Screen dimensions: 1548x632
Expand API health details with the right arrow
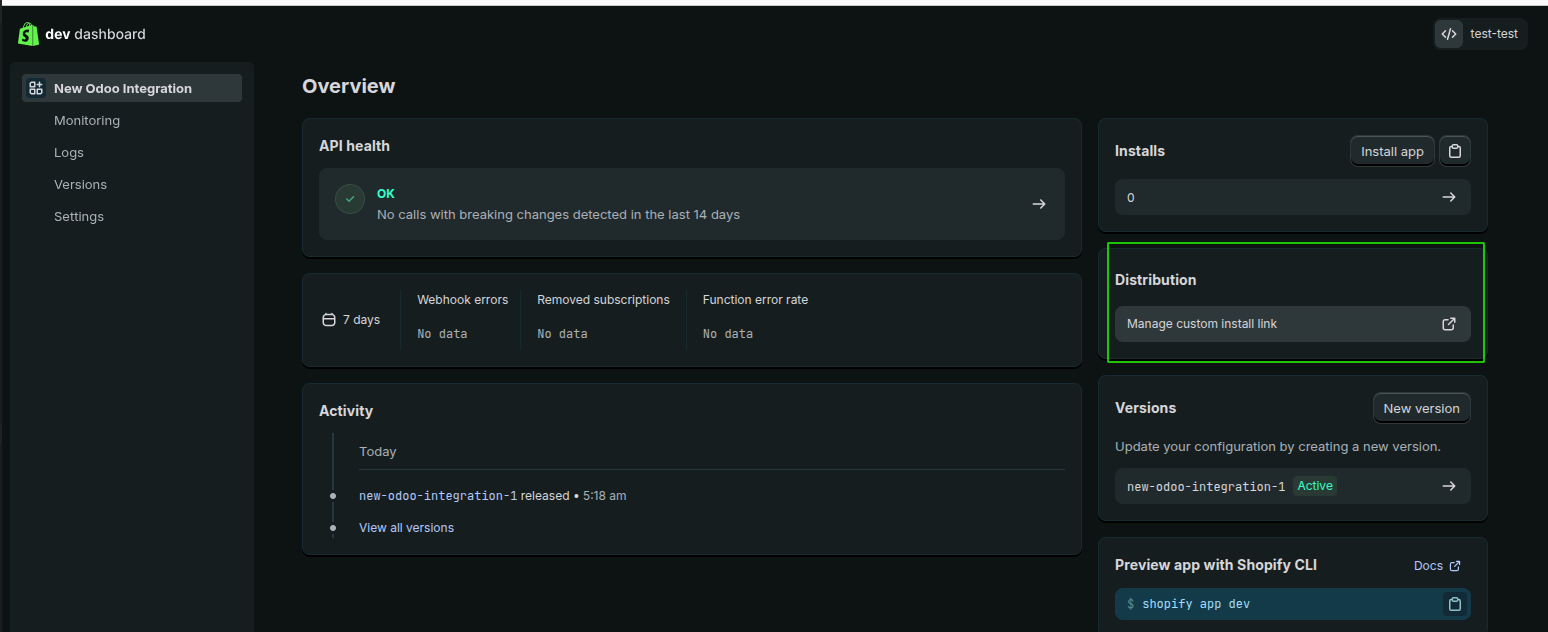pos(1038,203)
